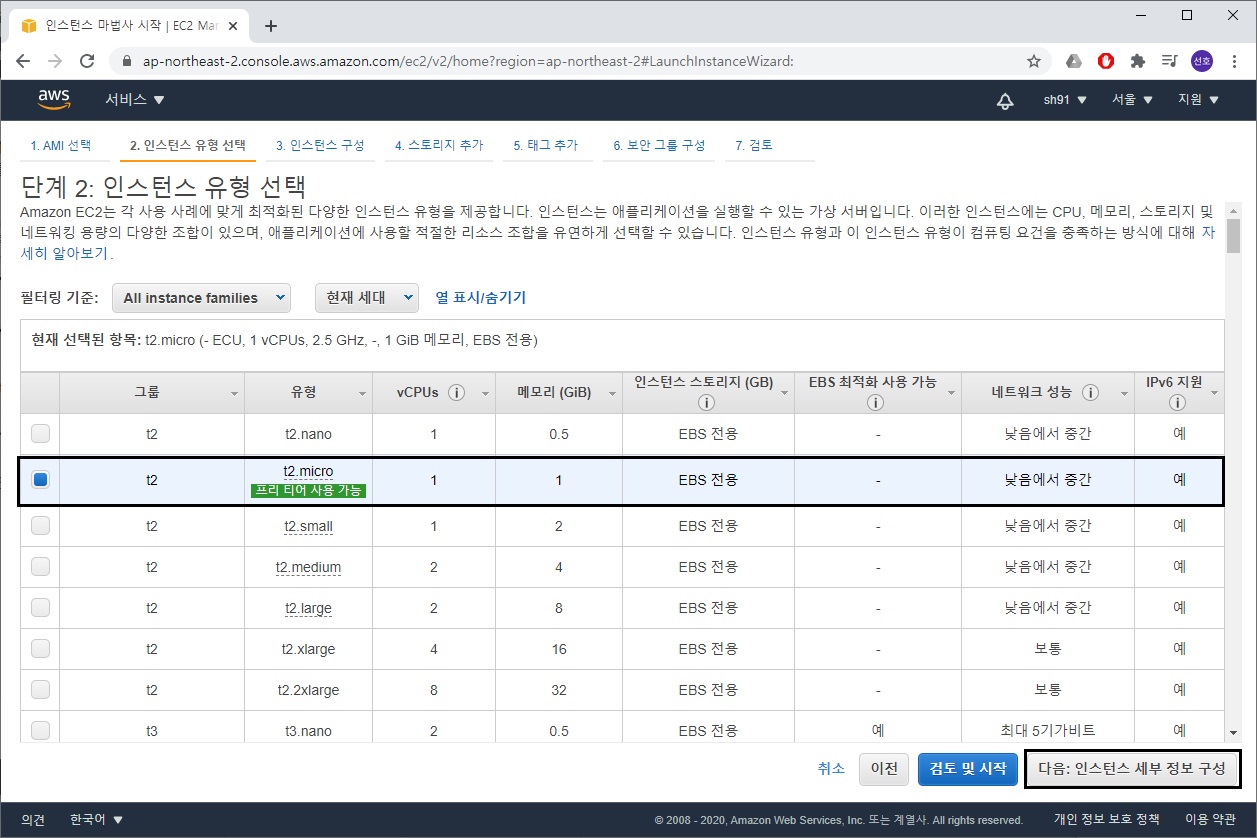The width and height of the screenshot is (1257, 838).
Task: Select the t2.xlarge row checkbox
Action: pos(40,649)
